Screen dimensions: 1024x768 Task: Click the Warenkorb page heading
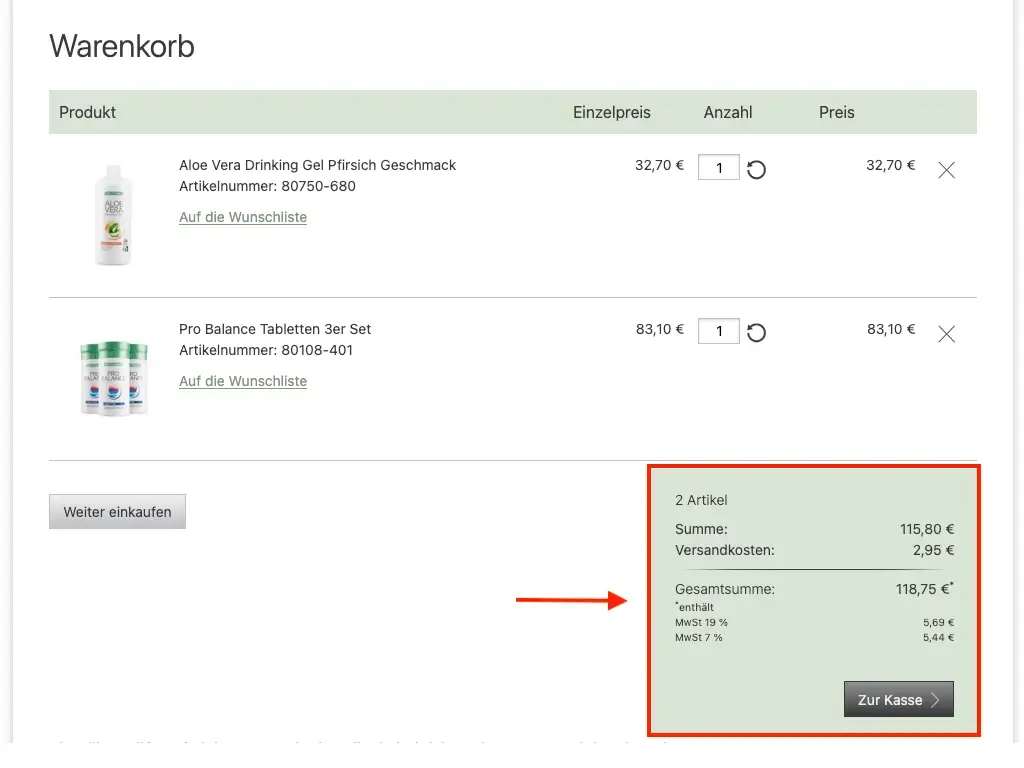122,46
